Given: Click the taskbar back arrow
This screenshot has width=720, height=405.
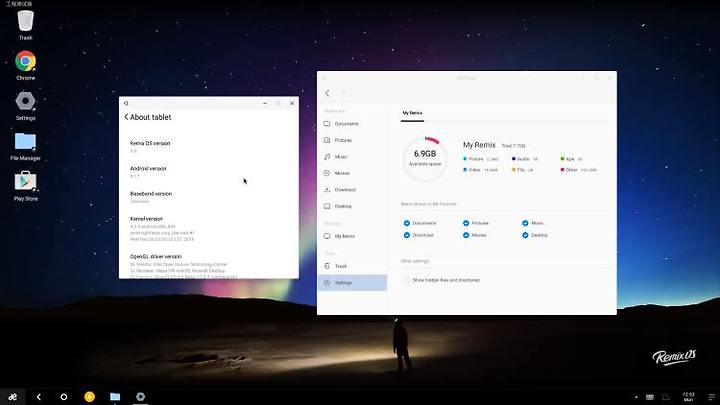Looking at the screenshot, I should (x=39, y=397).
